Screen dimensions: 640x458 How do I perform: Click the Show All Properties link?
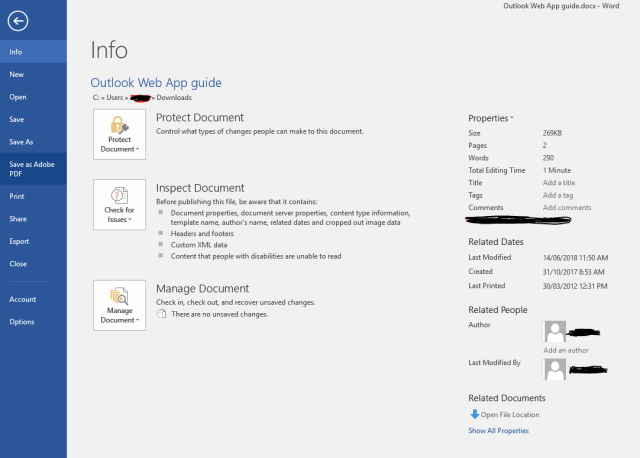click(x=498, y=431)
